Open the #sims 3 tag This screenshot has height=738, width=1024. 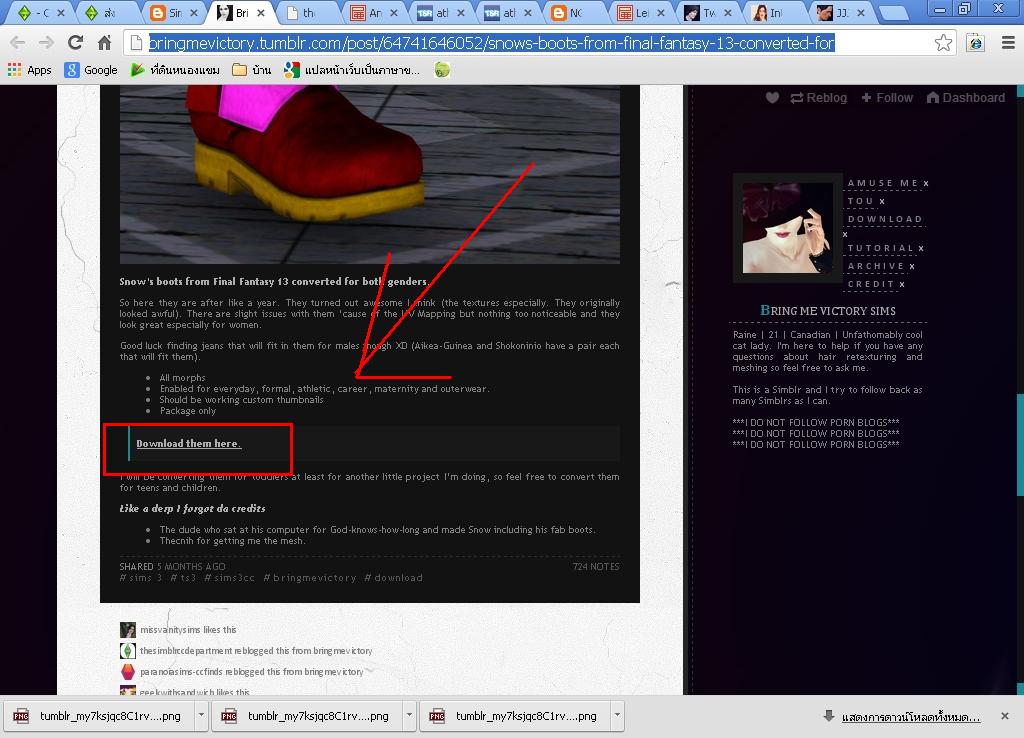pyautogui.click(x=140, y=578)
